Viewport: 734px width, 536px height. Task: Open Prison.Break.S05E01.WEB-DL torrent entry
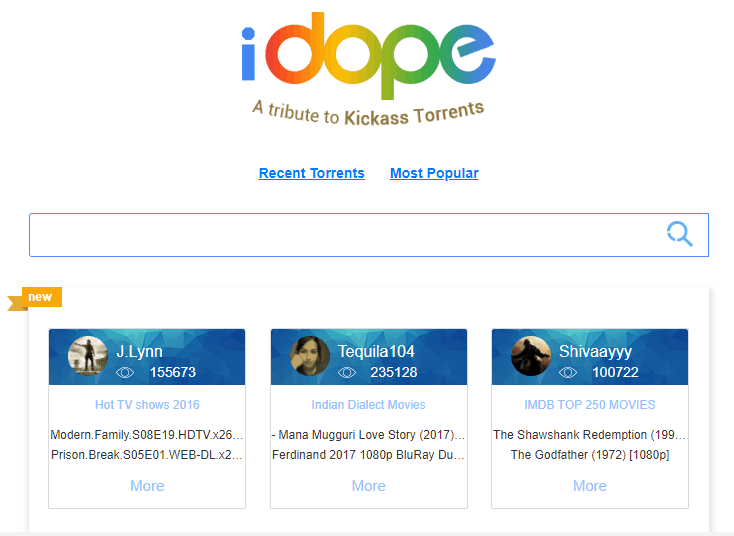click(147, 455)
